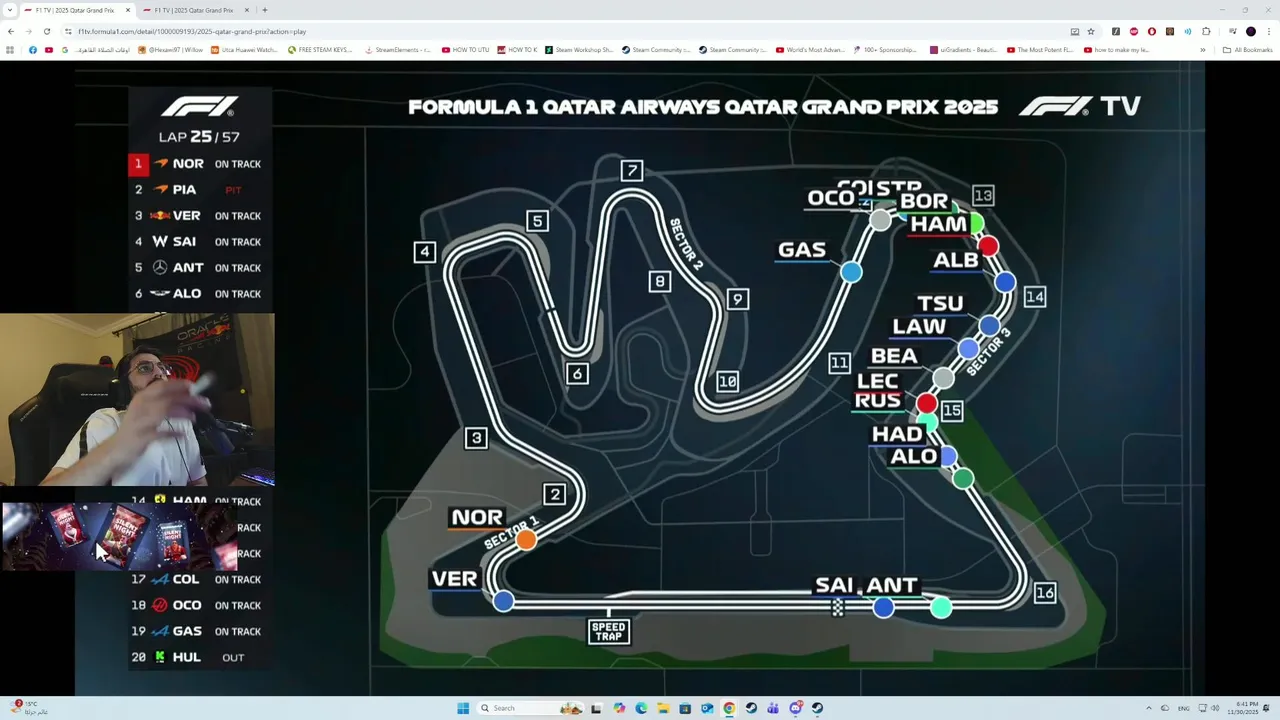This screenshot has width=1280, height=720.
Task: Select the VER row in timing tower
Action: point(199,216)
